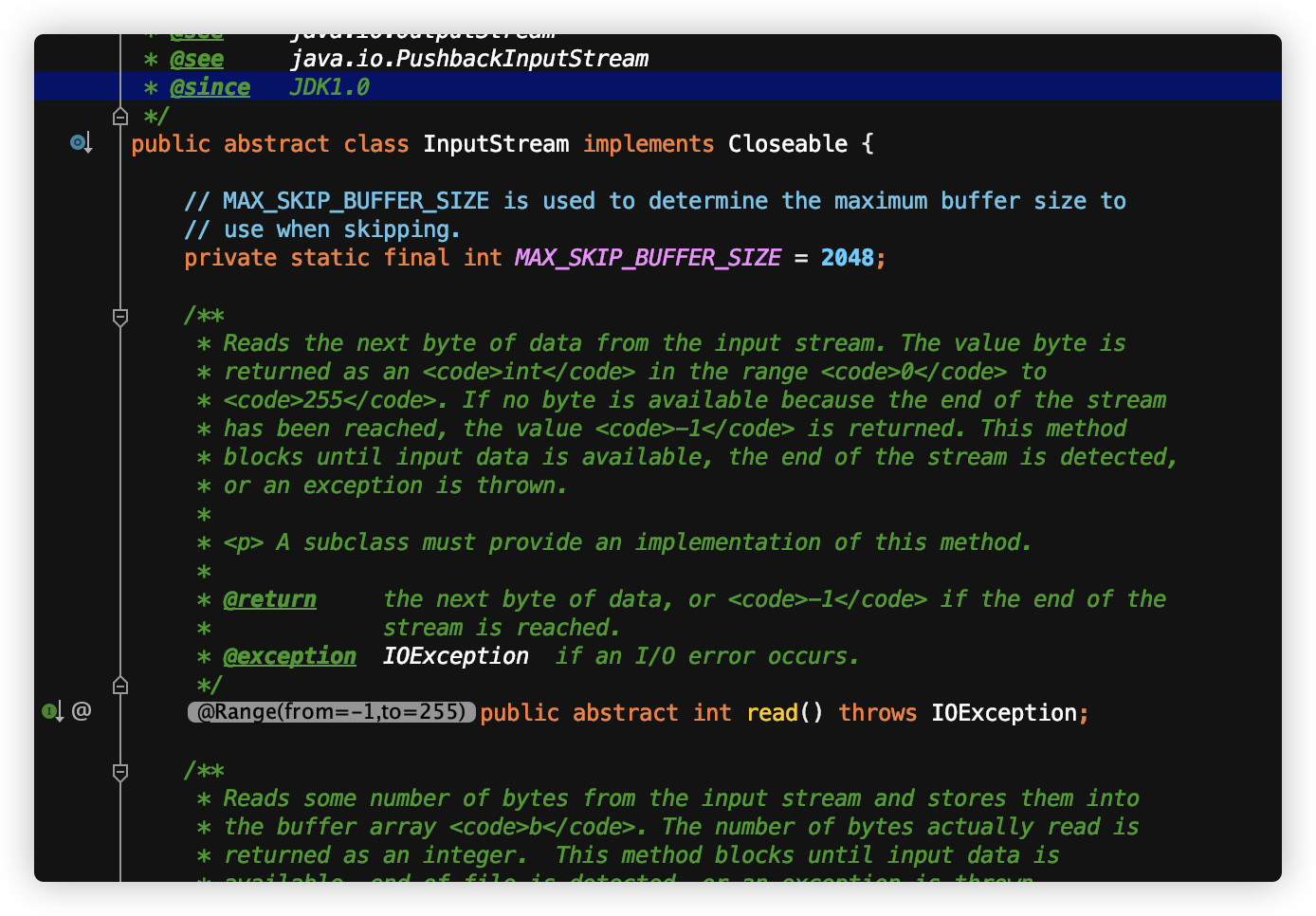Click the @return Javadoc tag
This screenshot has height=916, width=1316.
(269, 599)
